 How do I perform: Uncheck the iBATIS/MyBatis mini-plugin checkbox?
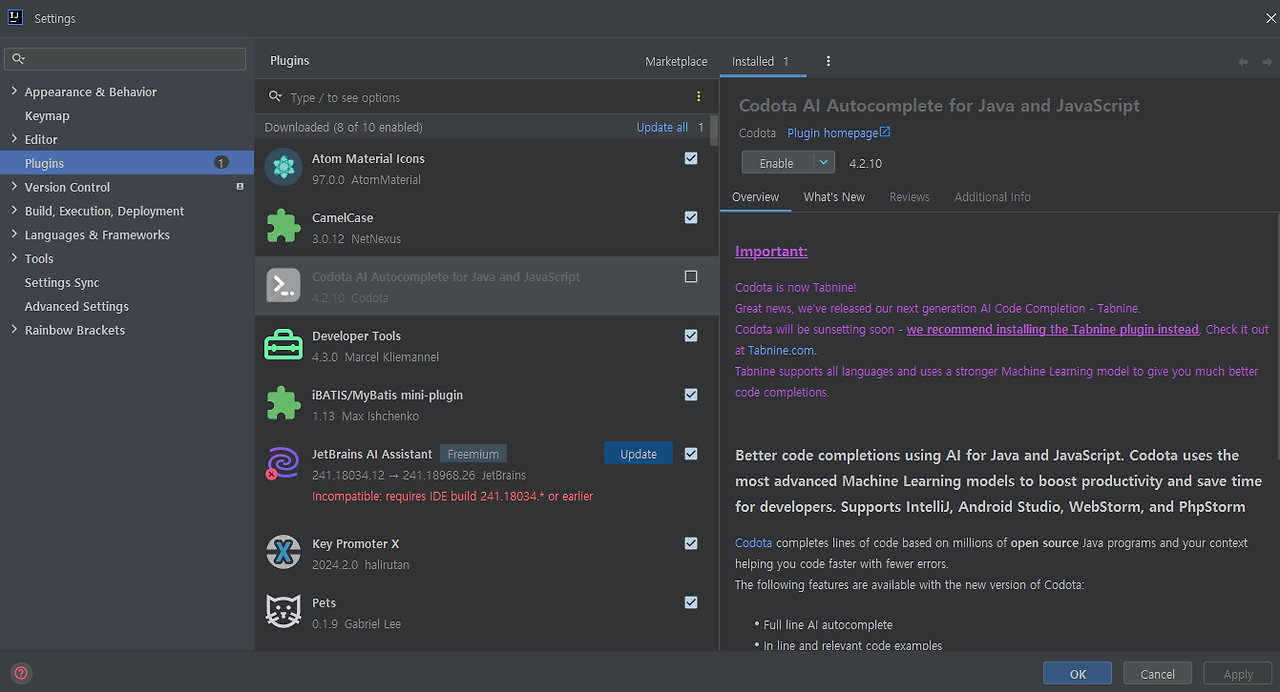click(x=691, y=394)
